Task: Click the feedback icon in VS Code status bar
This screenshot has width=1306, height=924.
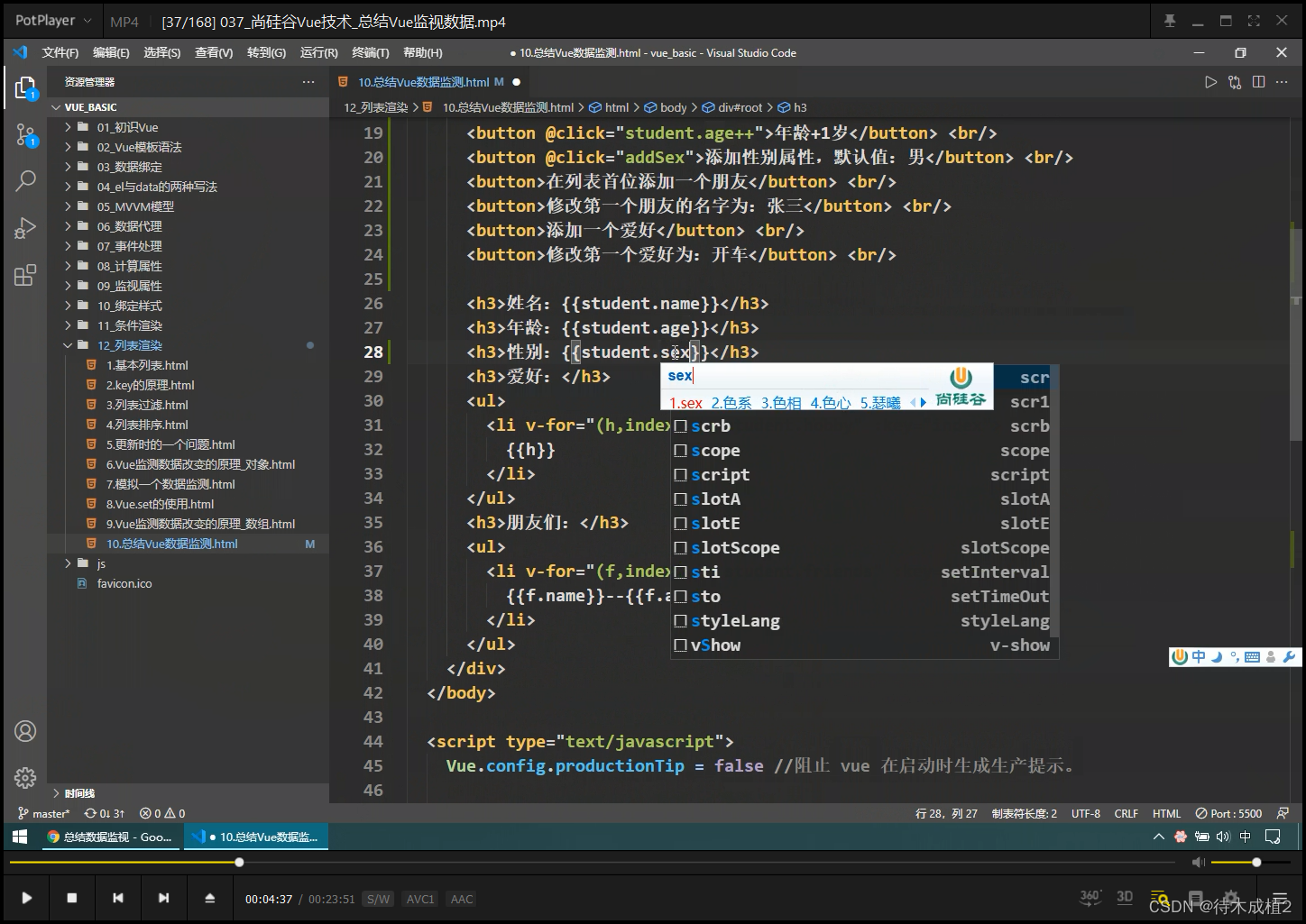Action: pos(1283,813)
